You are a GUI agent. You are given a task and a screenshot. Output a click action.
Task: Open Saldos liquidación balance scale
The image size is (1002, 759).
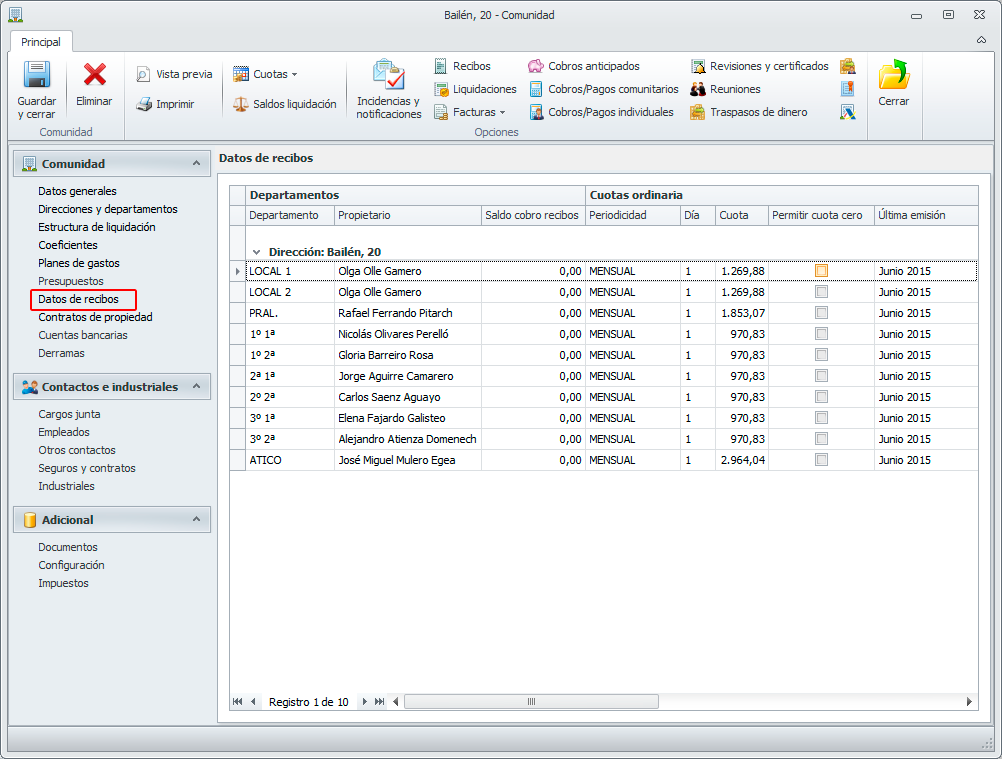[284, 104]
